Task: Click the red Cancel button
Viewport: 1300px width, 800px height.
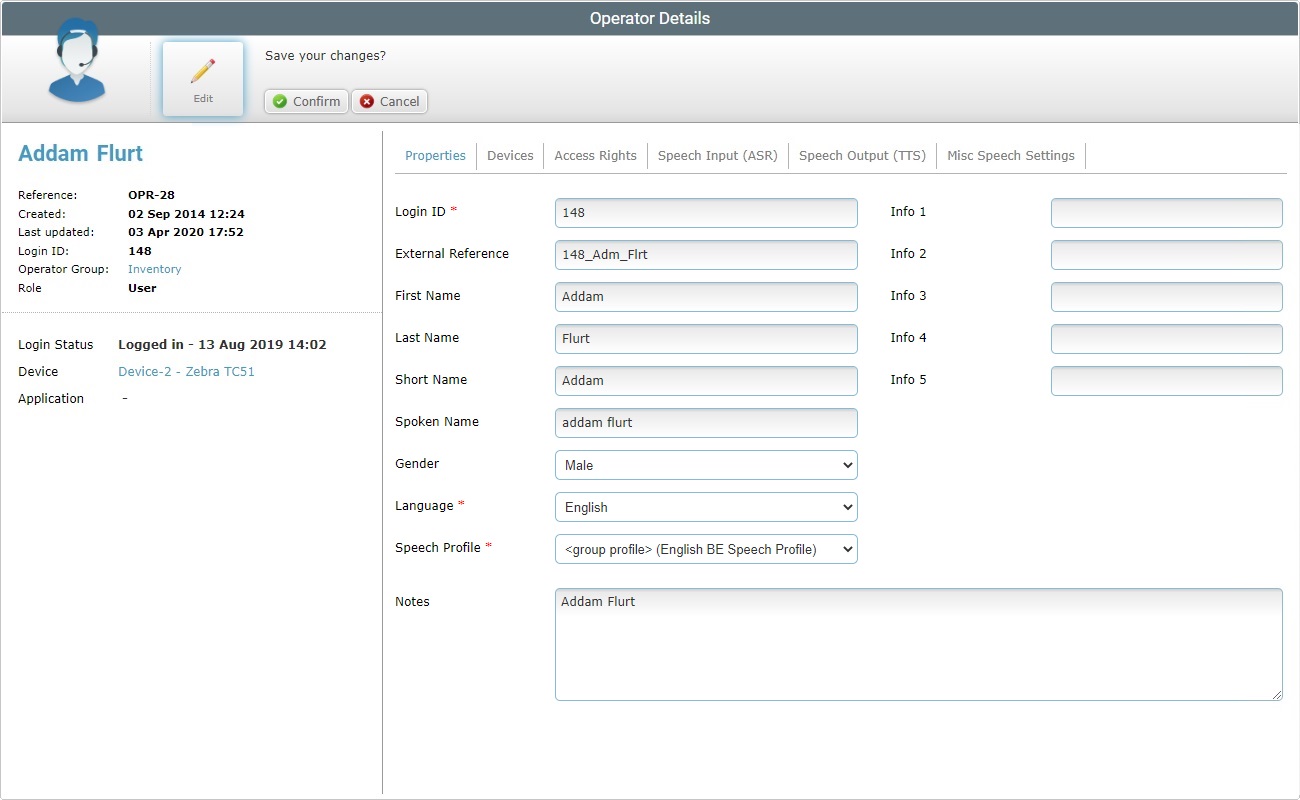Action: point(389,101)
